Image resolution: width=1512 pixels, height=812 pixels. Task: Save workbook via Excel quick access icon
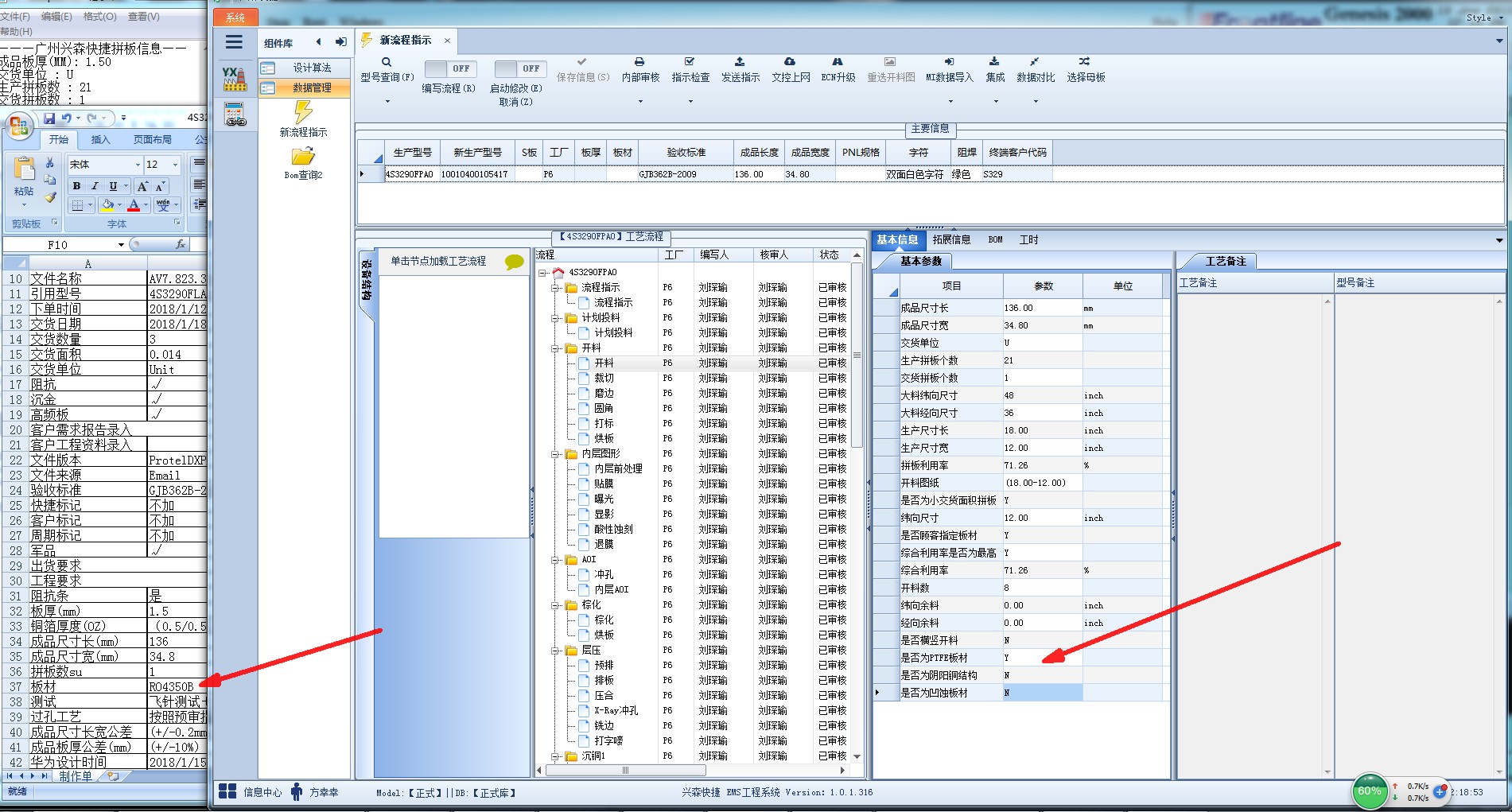(x=49, y=118)
